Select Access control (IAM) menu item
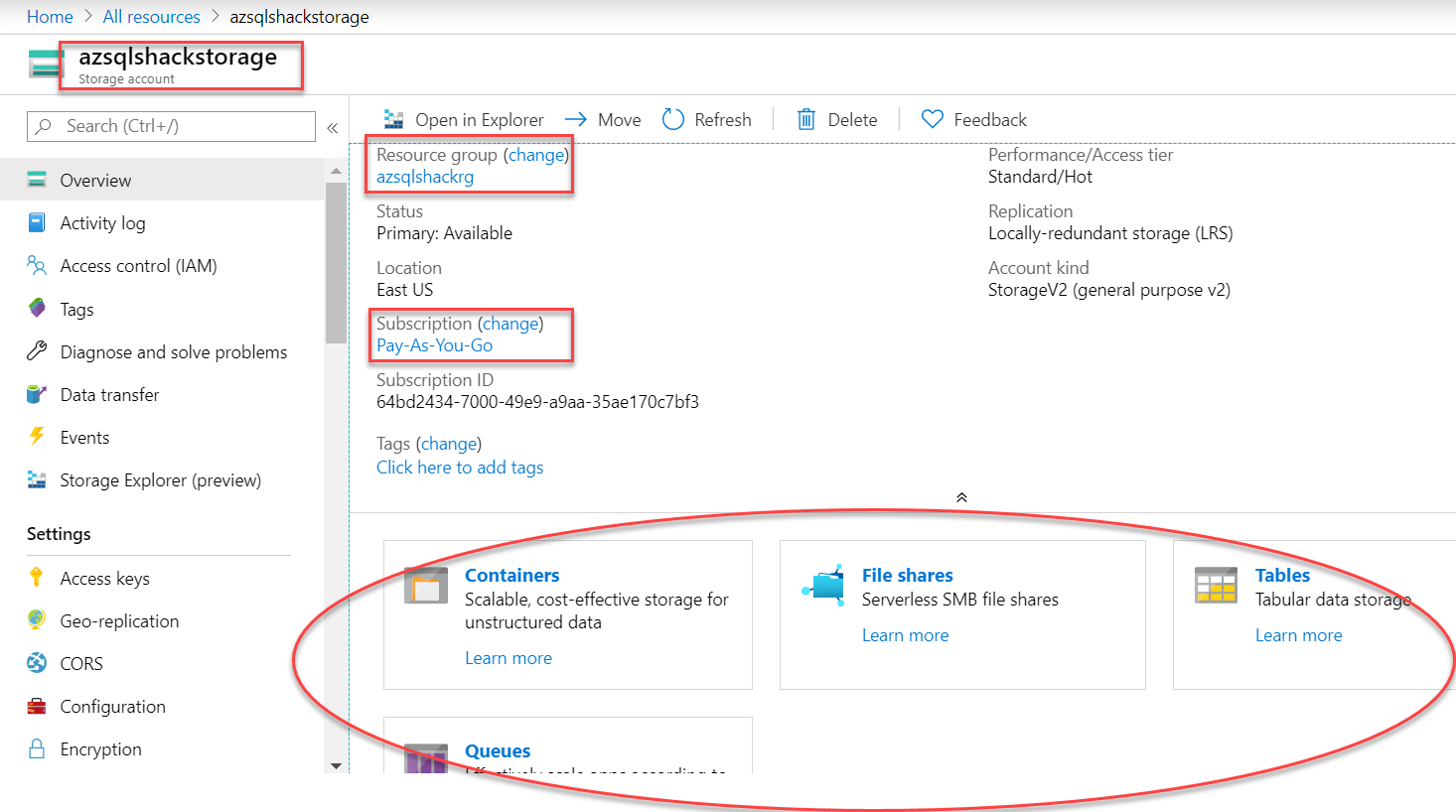This screenshot has width=1456, height=812. click(x=138, y=266)
